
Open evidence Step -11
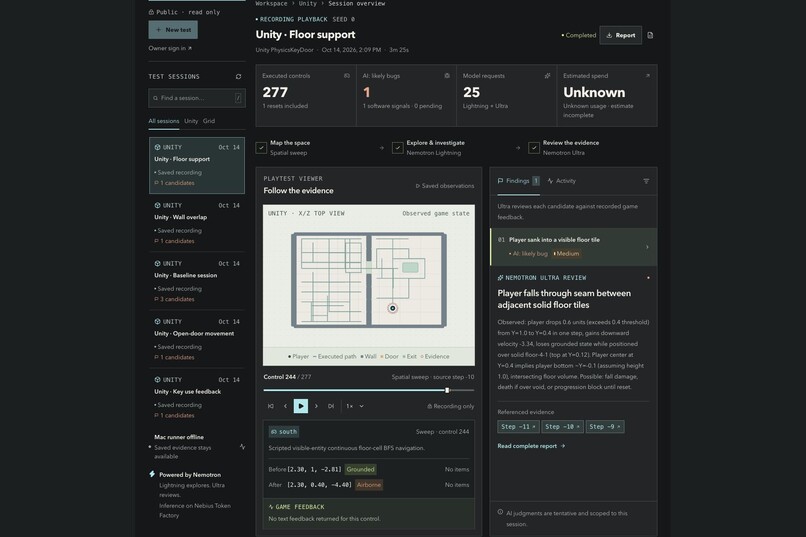click(x=518, y=427)
